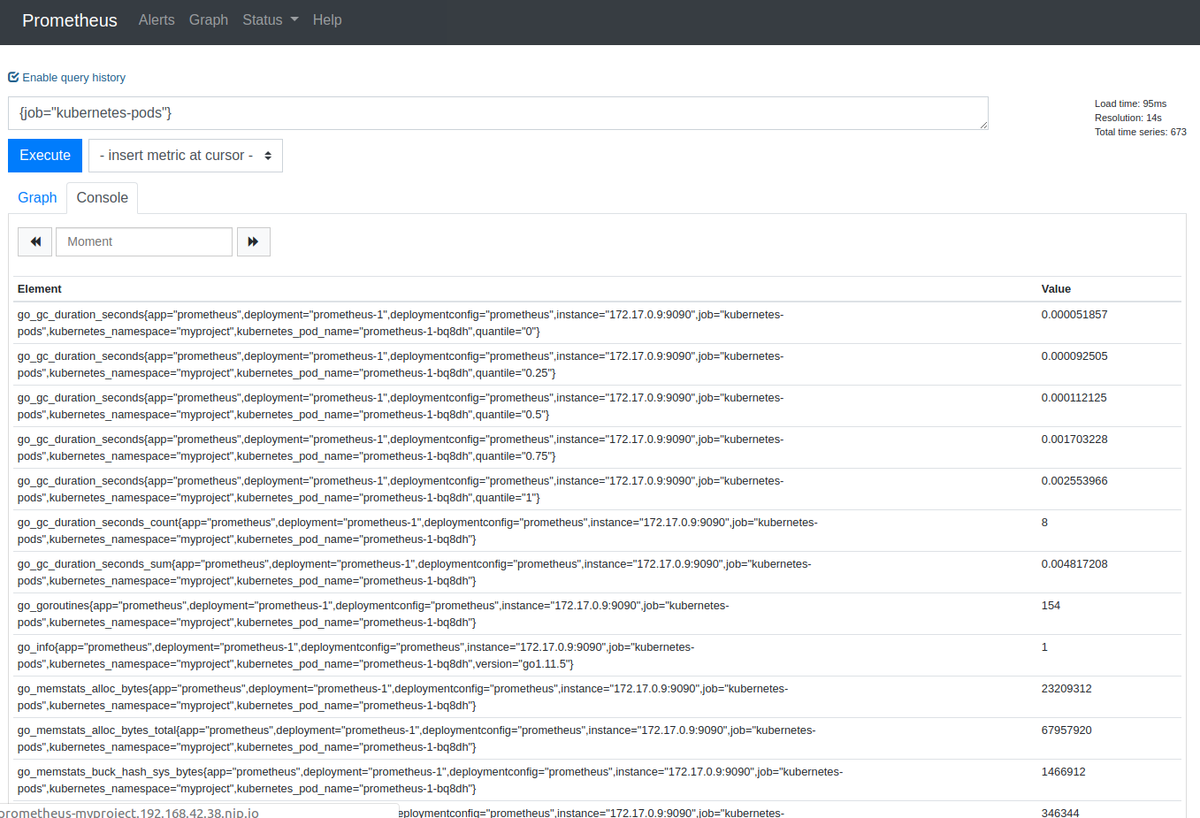
Task: Click the Total time series: 673 text
Action: pos(1141,132)
